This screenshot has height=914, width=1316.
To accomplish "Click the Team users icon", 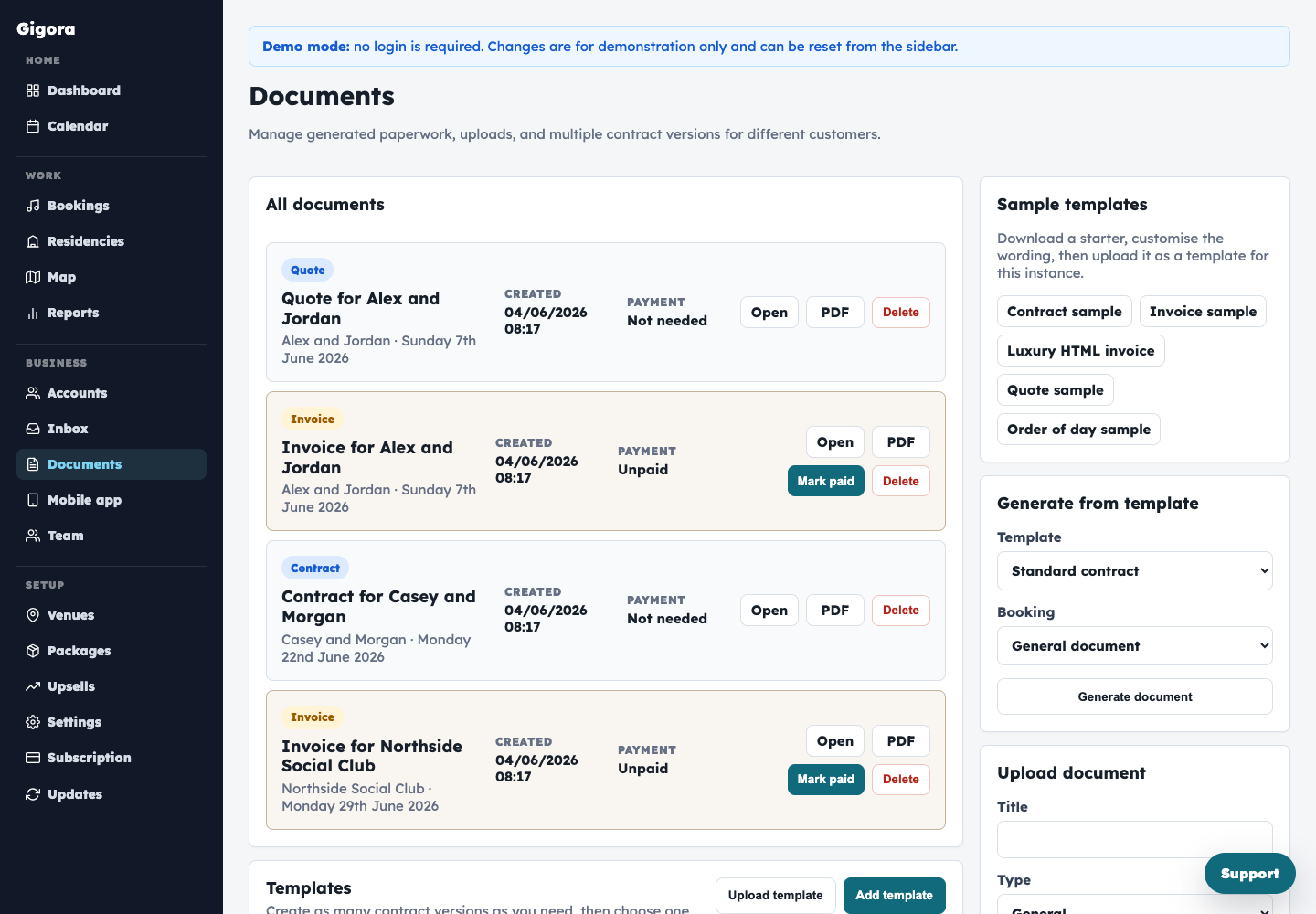I will coord(33,536).
